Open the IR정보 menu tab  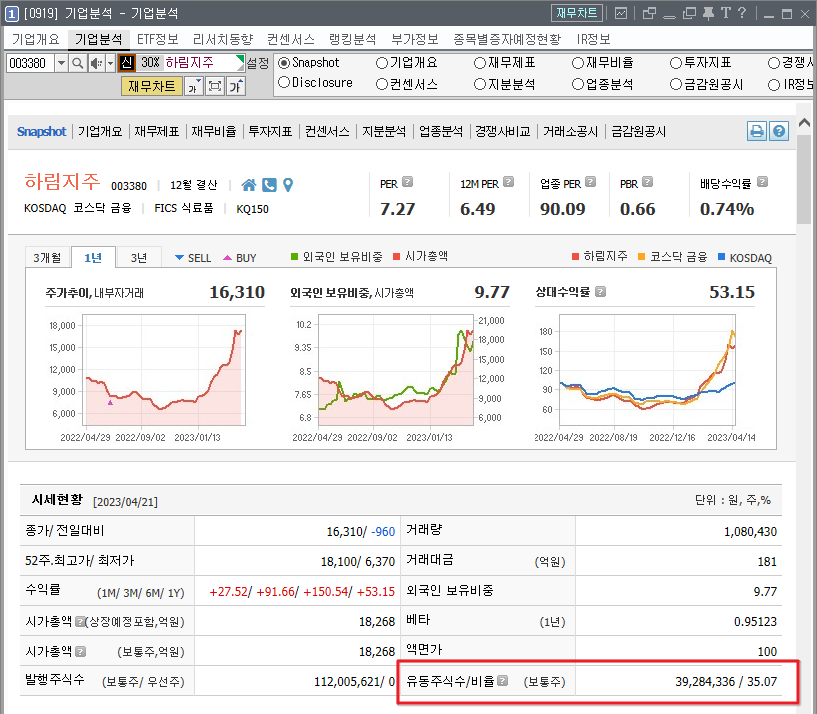point(593,40)
